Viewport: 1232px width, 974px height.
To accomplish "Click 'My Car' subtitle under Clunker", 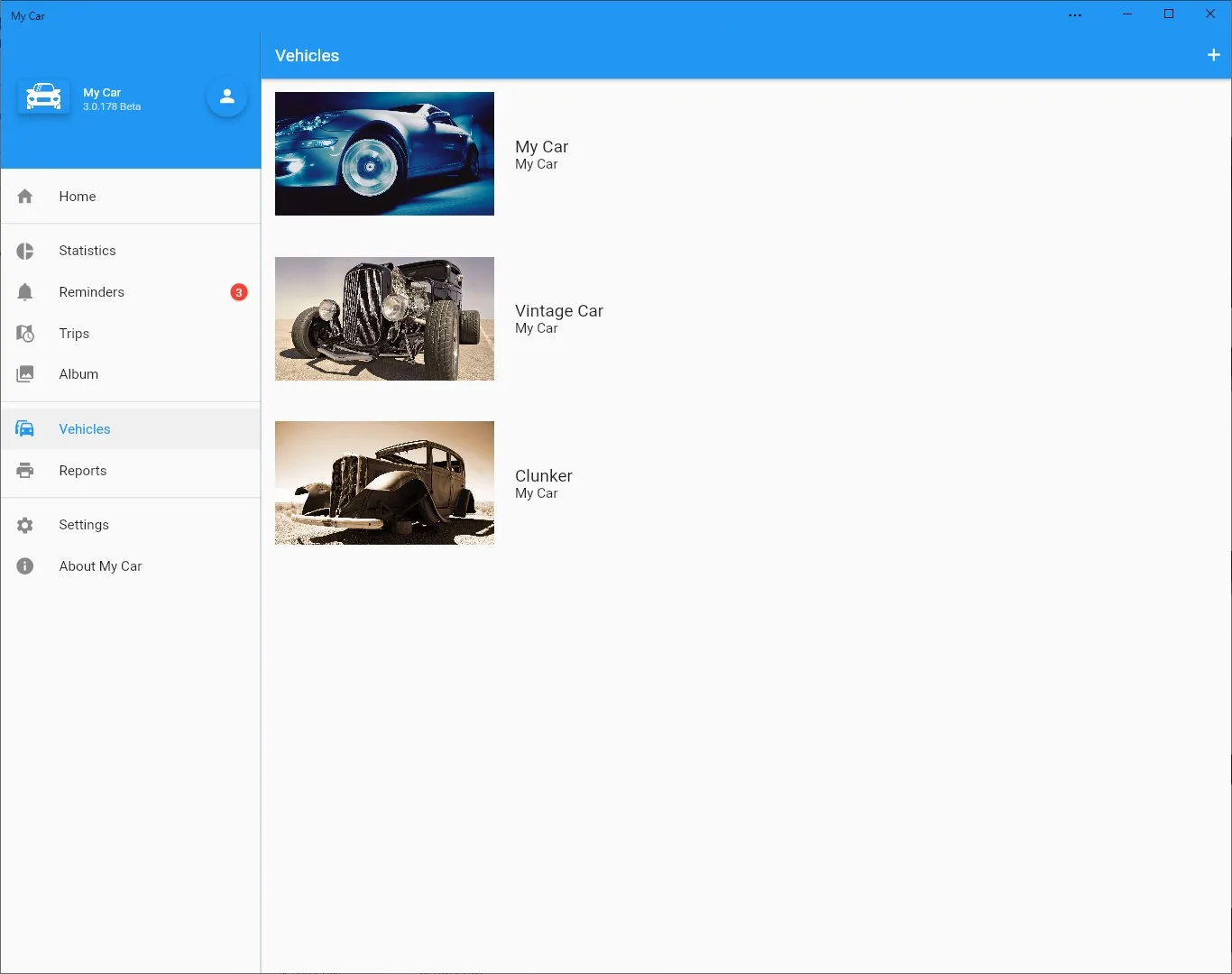I will click(537, 493).
